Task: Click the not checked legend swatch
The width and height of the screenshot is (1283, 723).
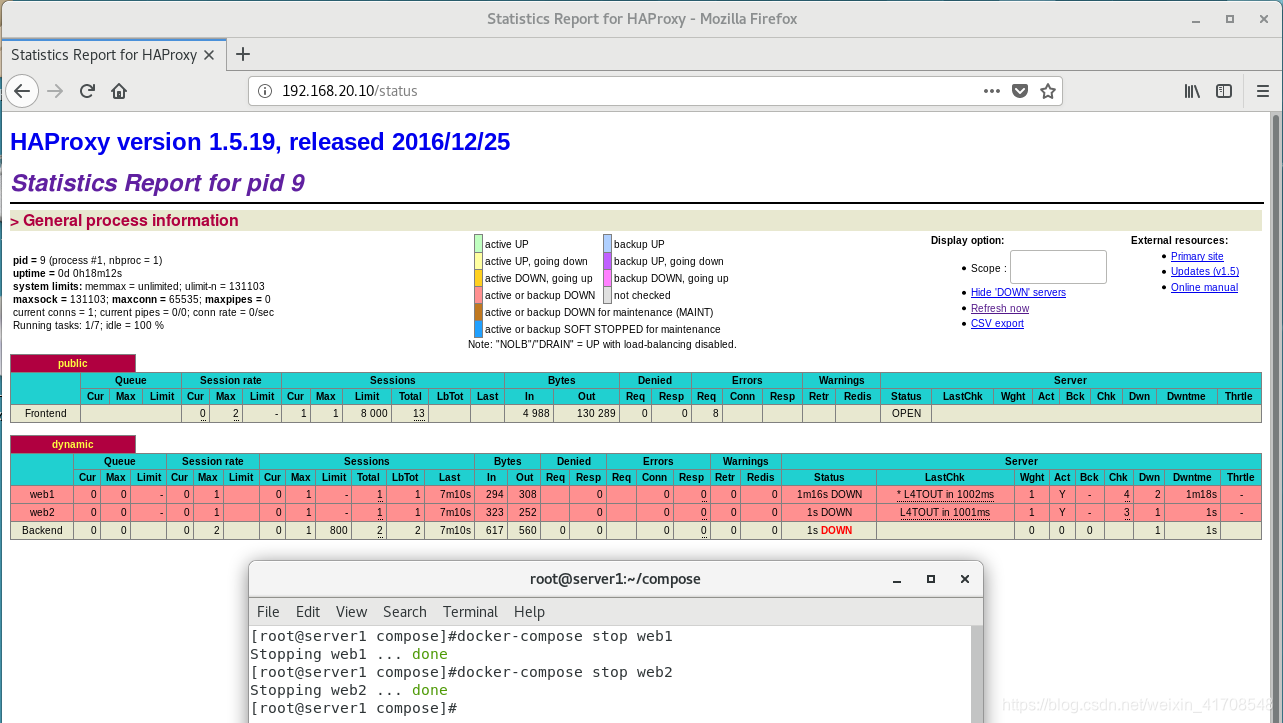Action: coord(607,295)
